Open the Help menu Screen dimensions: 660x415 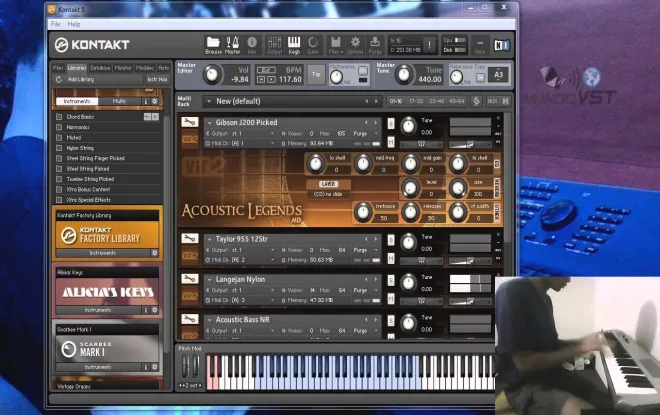pos(74,24)
